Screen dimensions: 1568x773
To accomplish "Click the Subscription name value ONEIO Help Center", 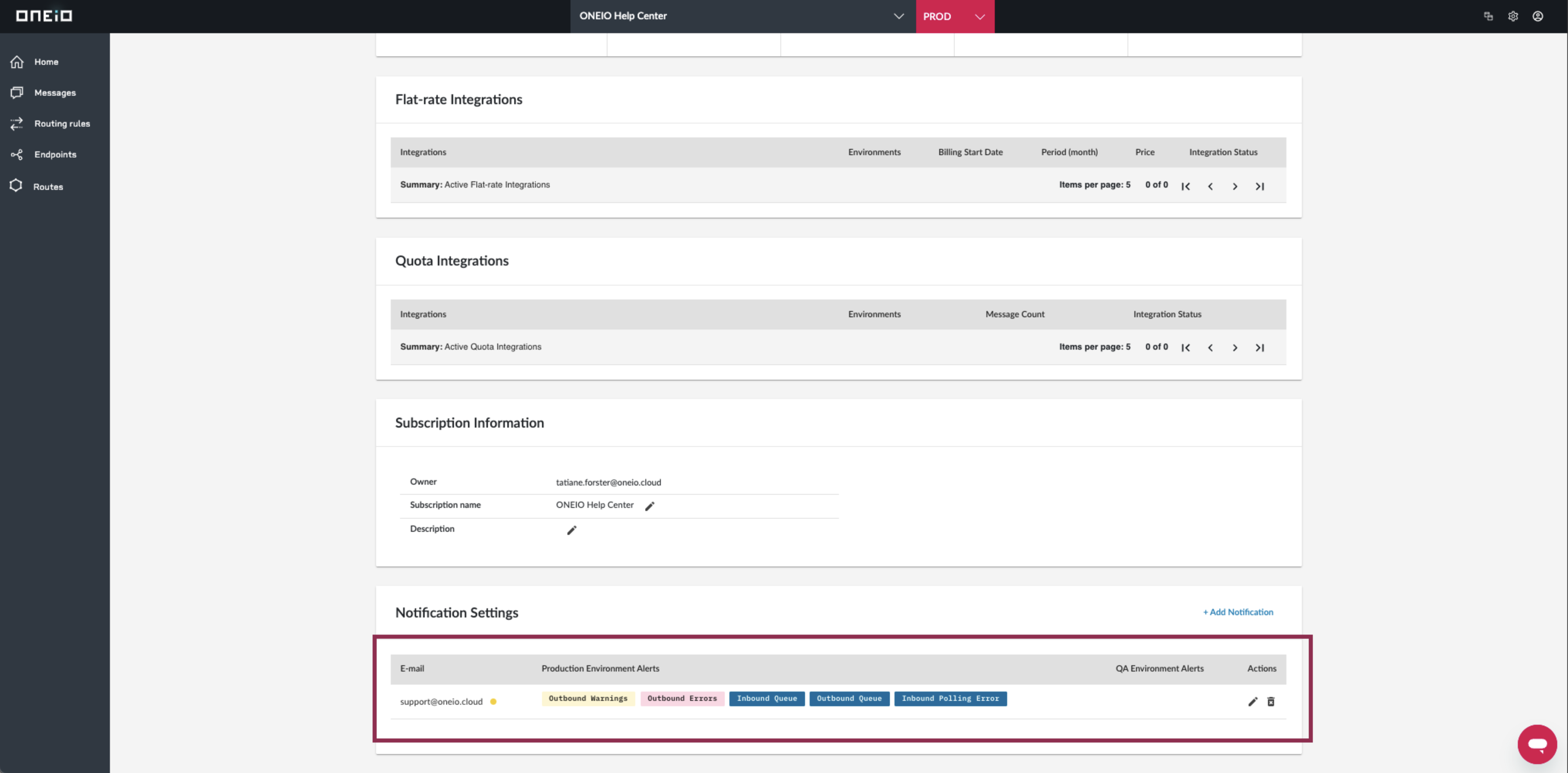I will pos(595,505).
